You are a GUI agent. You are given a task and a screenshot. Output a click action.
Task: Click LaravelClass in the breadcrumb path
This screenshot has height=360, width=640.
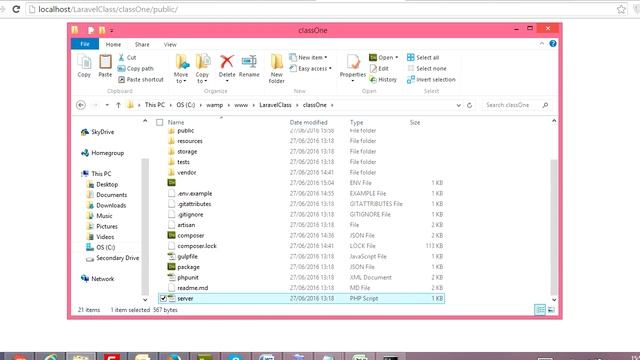(x=276, y=105)
